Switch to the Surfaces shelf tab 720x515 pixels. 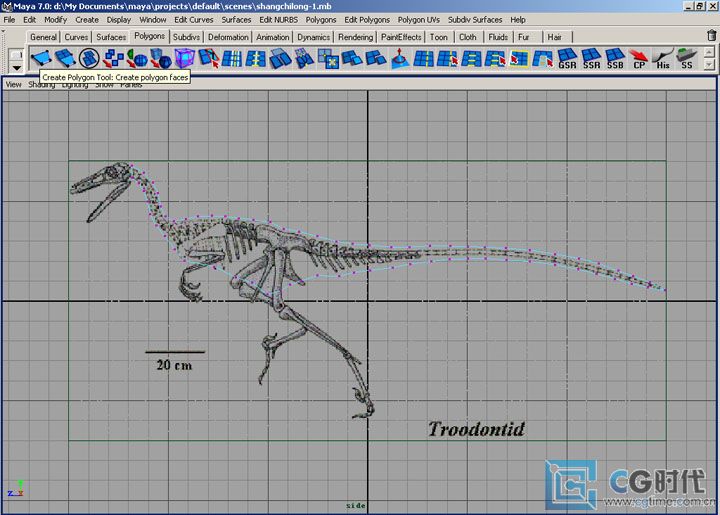111,37
